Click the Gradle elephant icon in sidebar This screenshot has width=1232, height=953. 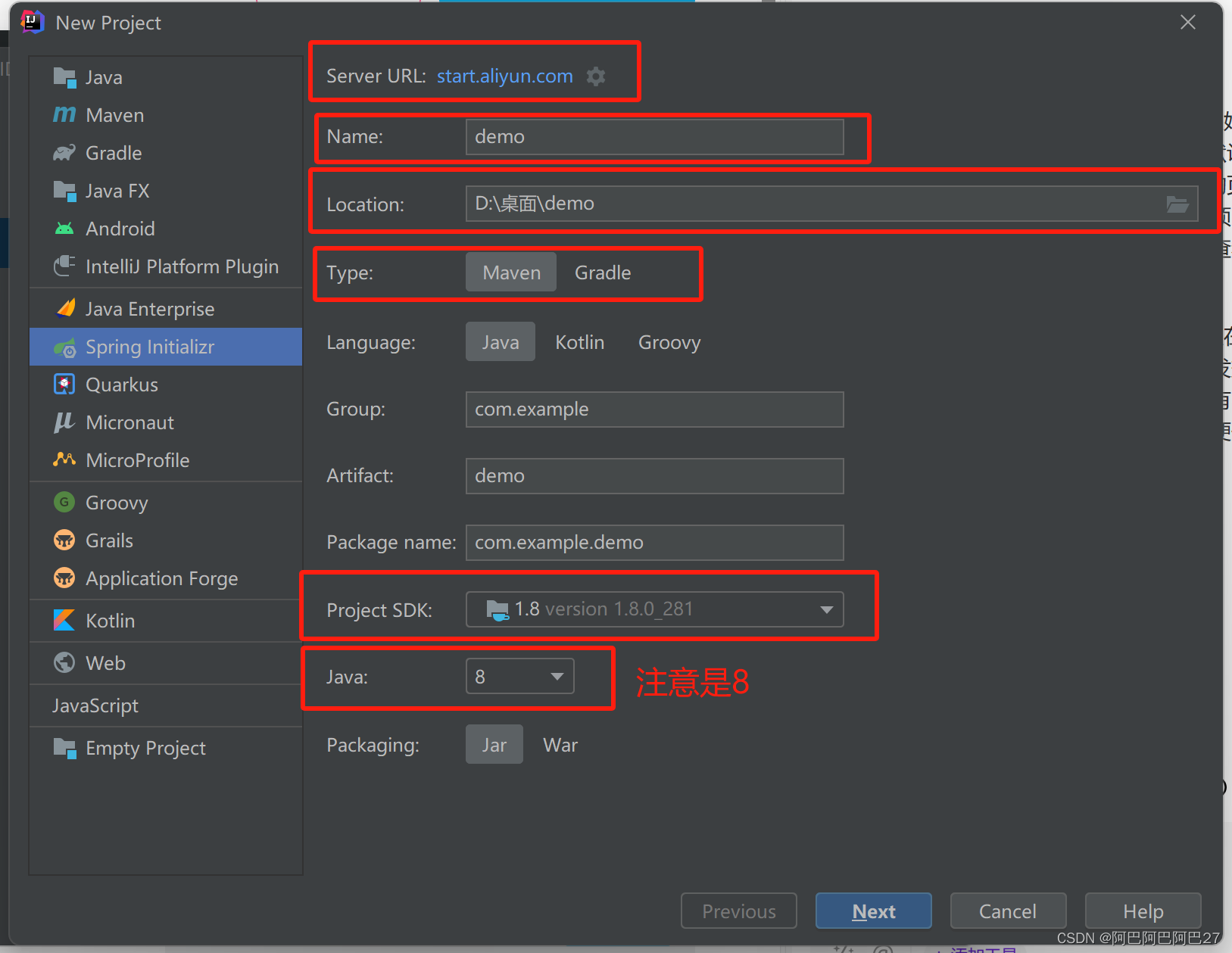point(64,153)
